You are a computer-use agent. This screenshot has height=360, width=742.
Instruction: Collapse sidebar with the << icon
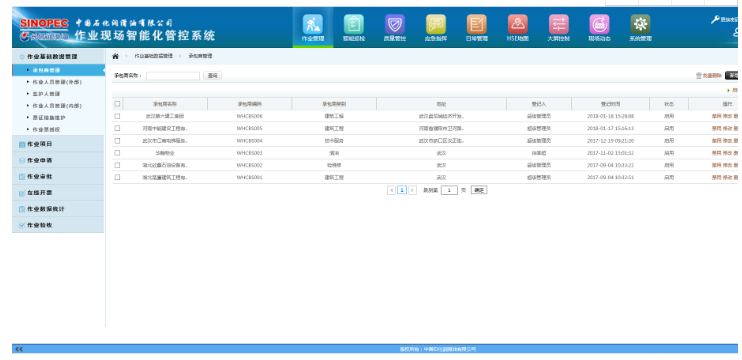19,349
